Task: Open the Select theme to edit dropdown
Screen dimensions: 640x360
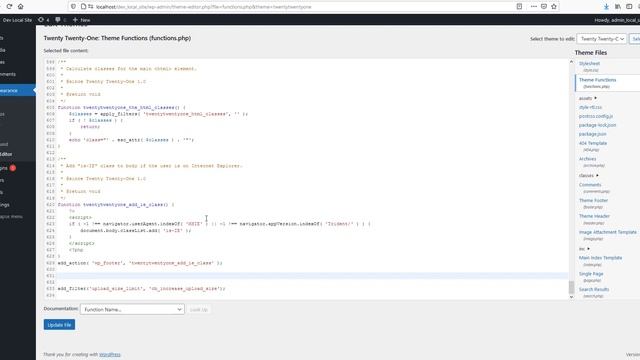Action: point(601,39)
